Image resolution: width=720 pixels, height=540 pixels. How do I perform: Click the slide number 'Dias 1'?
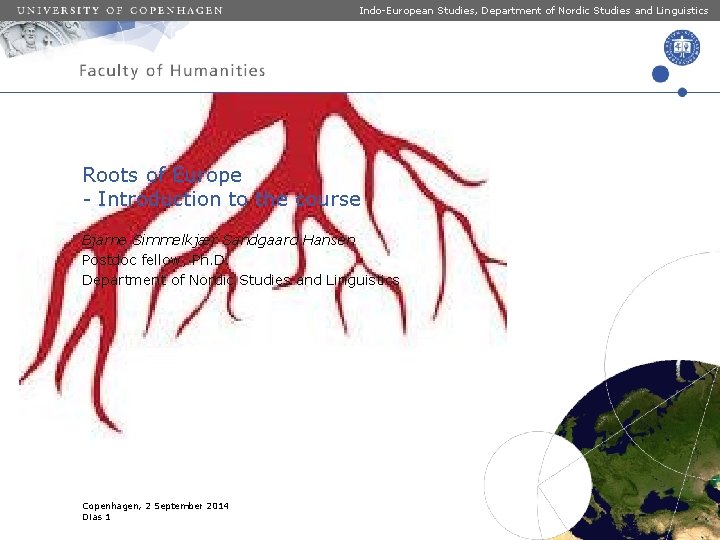tap(96, 517)
